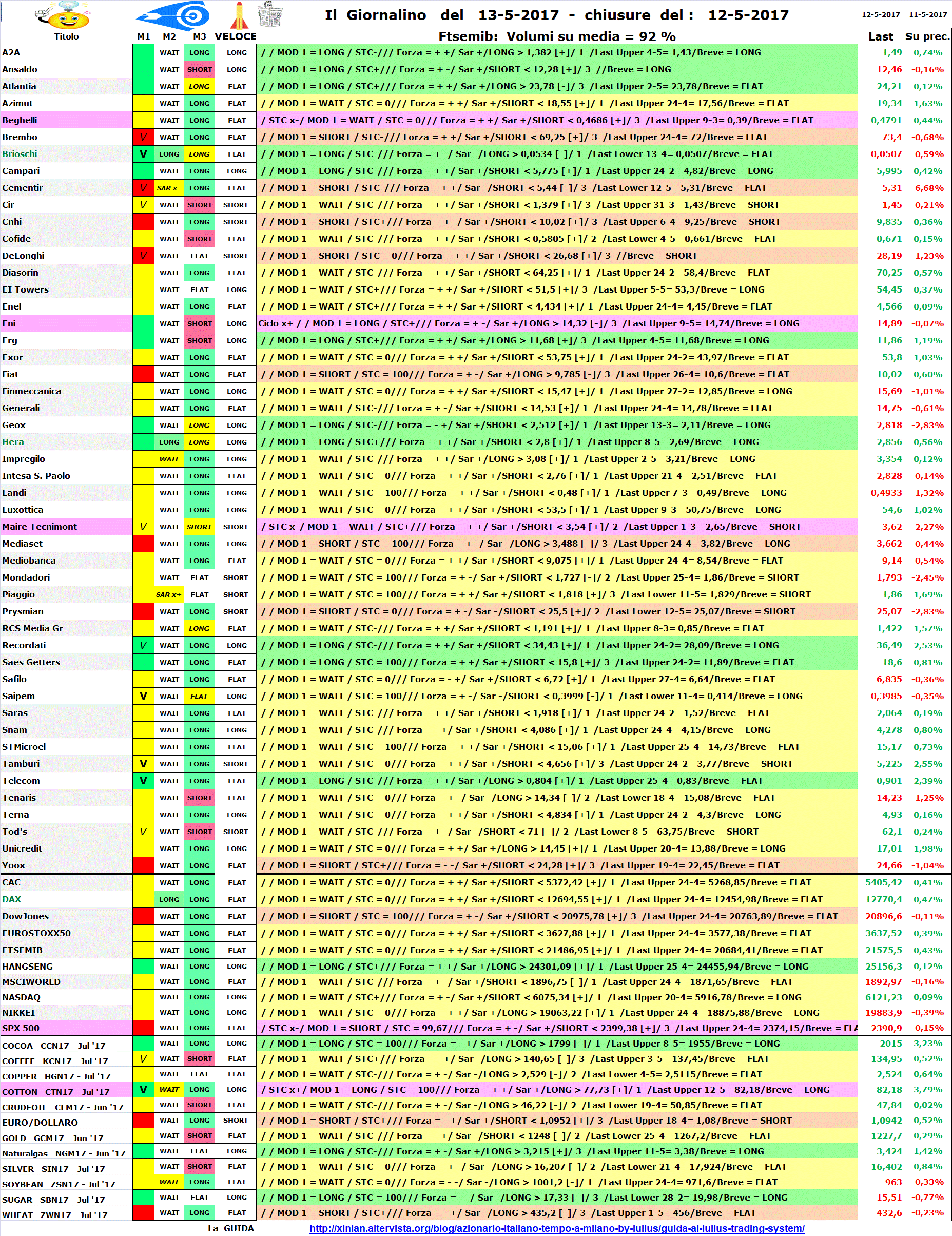Click the La GUIDA label
This screenshot has height=1236, width=952.
[230, 1228]
